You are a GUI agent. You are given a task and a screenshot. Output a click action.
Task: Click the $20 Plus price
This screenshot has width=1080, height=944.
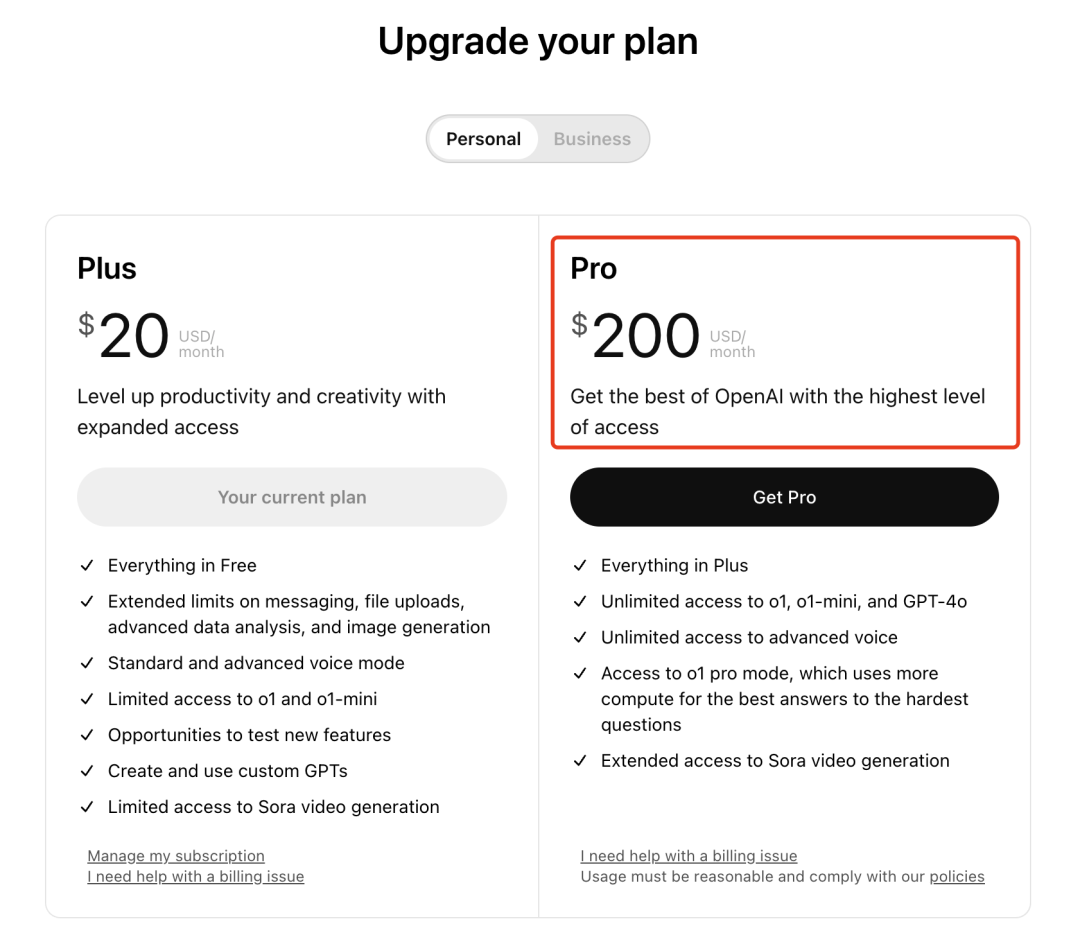125,335
